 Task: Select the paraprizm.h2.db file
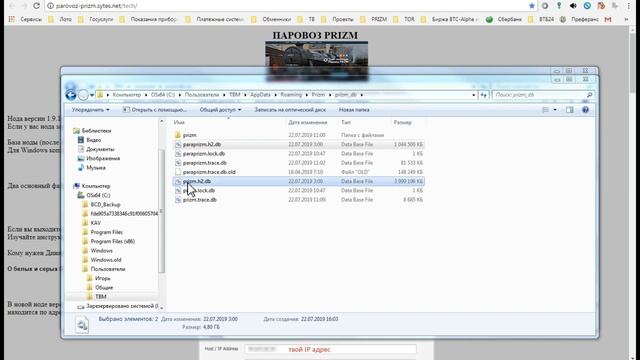299,144
